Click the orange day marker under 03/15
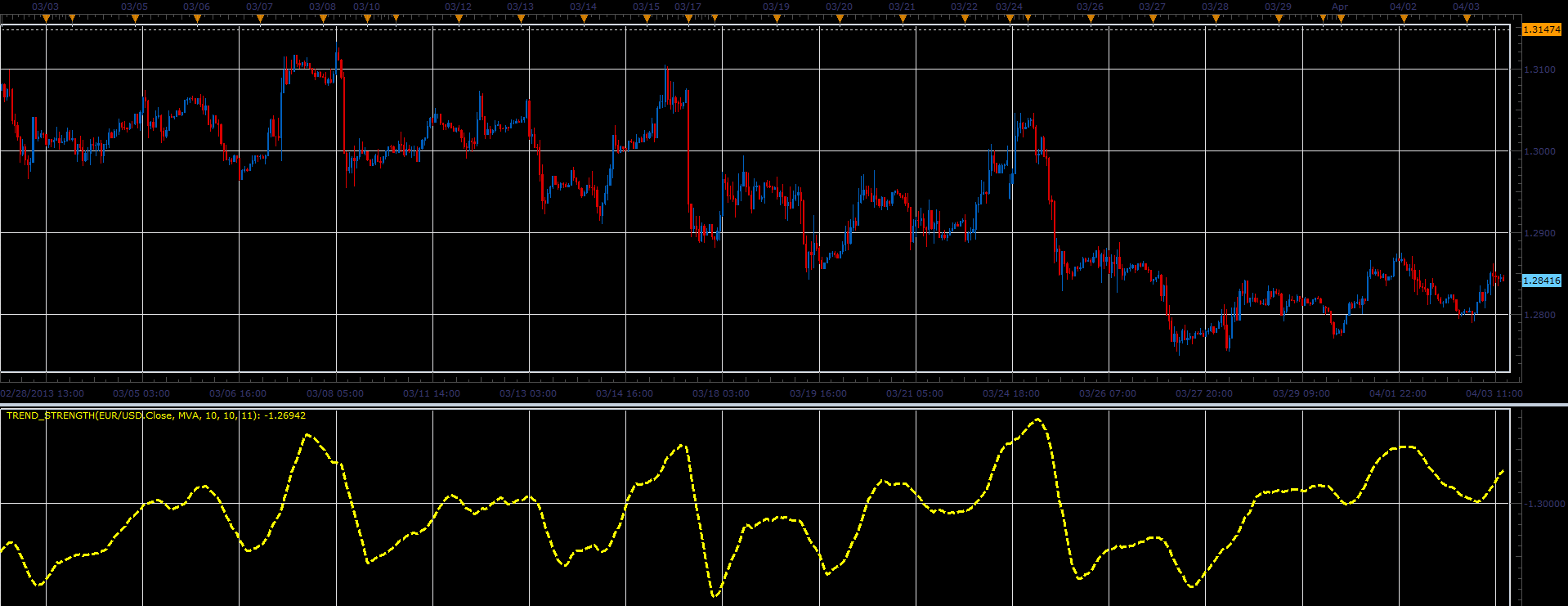 tap(646, 18)
